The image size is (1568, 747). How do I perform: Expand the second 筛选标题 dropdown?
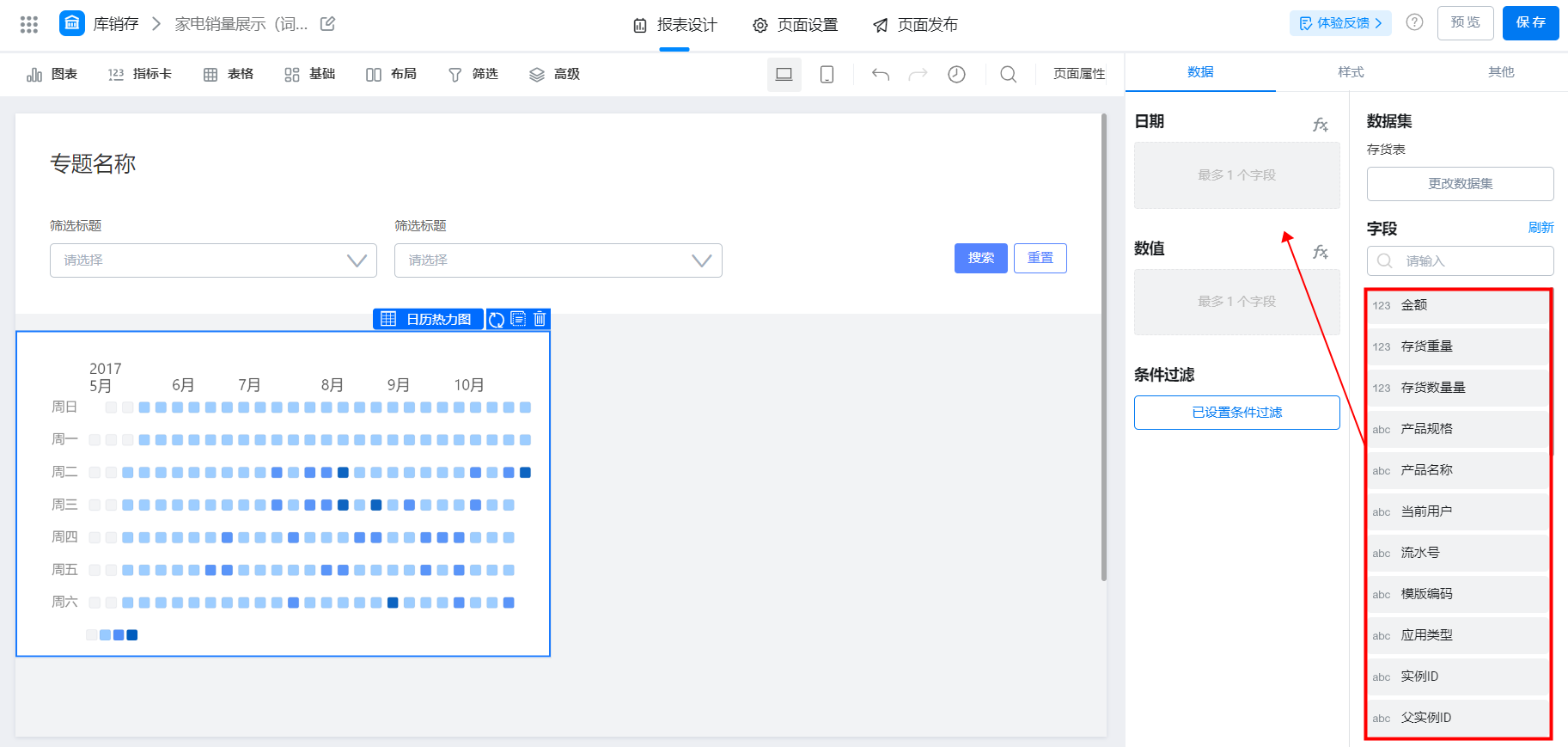(x=558, y=260)
